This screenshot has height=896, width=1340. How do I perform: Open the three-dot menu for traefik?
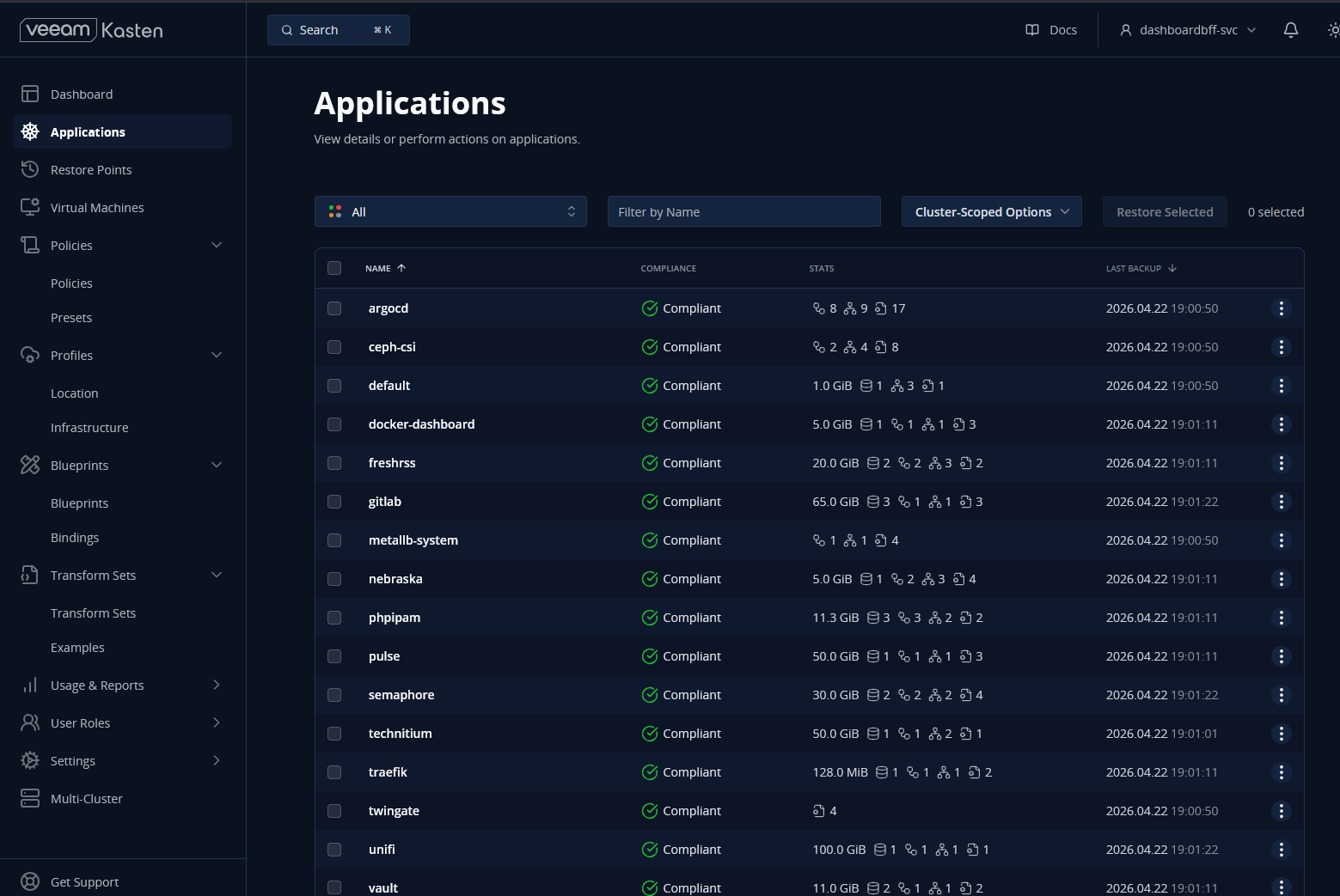pos(1281,772)
